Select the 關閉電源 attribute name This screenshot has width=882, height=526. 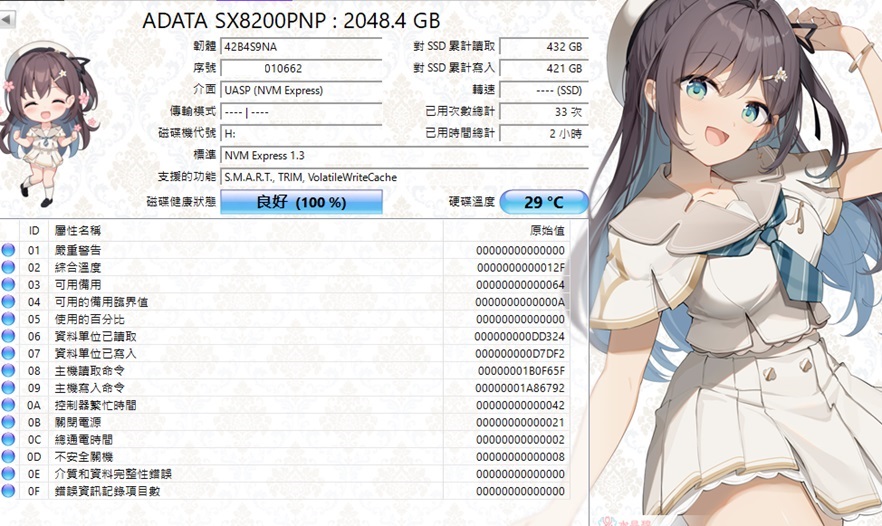click(78, 422)
